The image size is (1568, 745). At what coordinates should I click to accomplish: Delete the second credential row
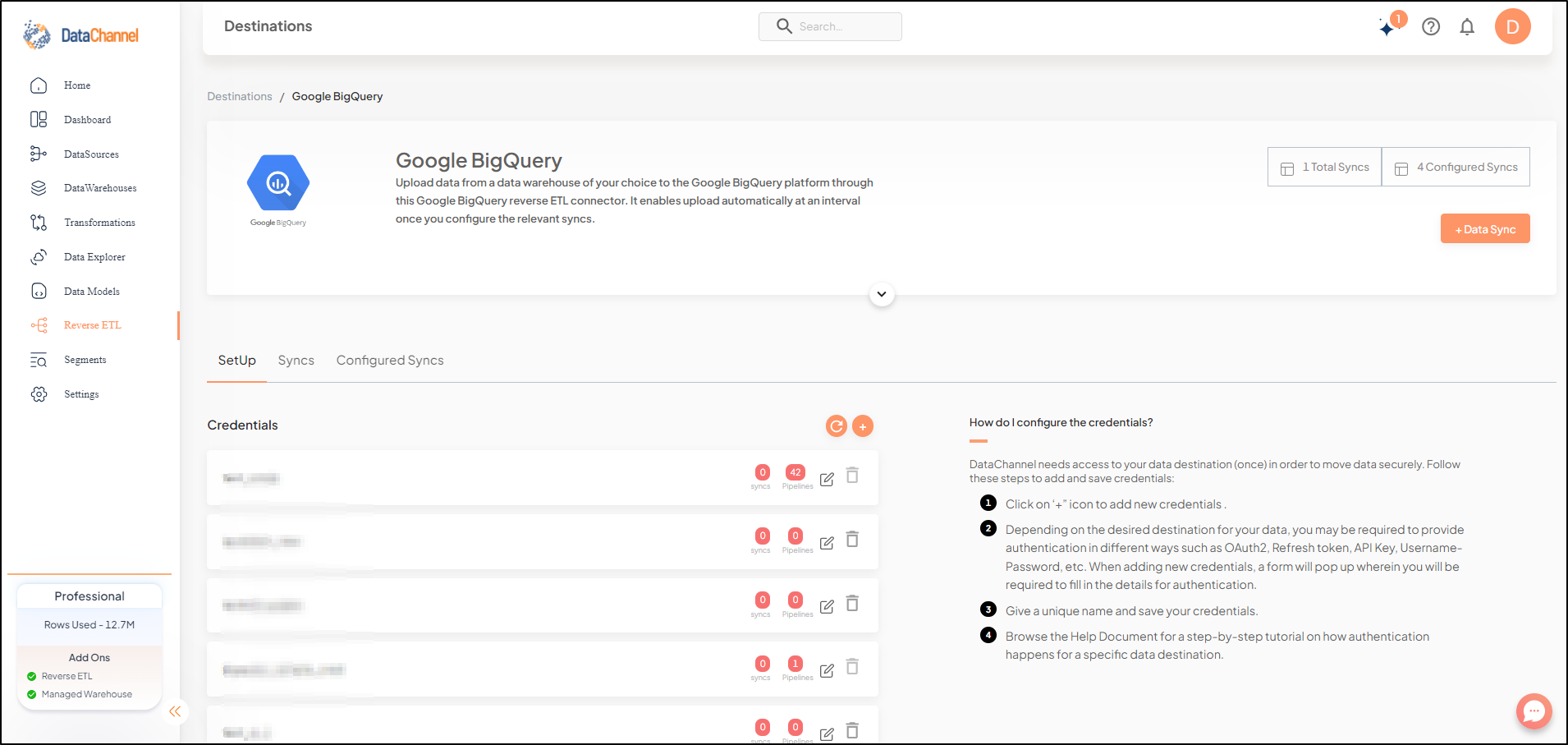(x=852, y=540)
